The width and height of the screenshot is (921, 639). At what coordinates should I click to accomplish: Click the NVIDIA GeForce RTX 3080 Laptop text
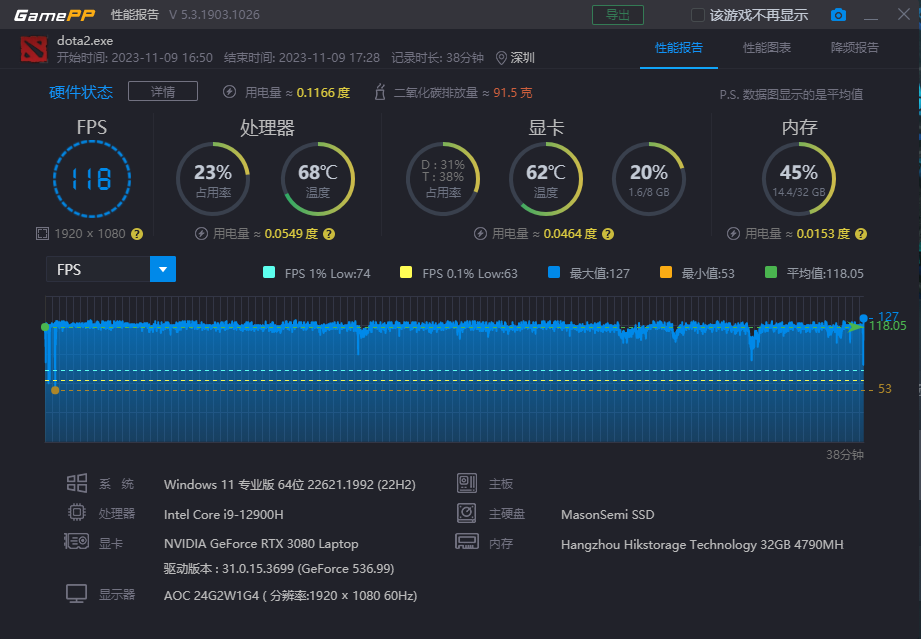261,544
